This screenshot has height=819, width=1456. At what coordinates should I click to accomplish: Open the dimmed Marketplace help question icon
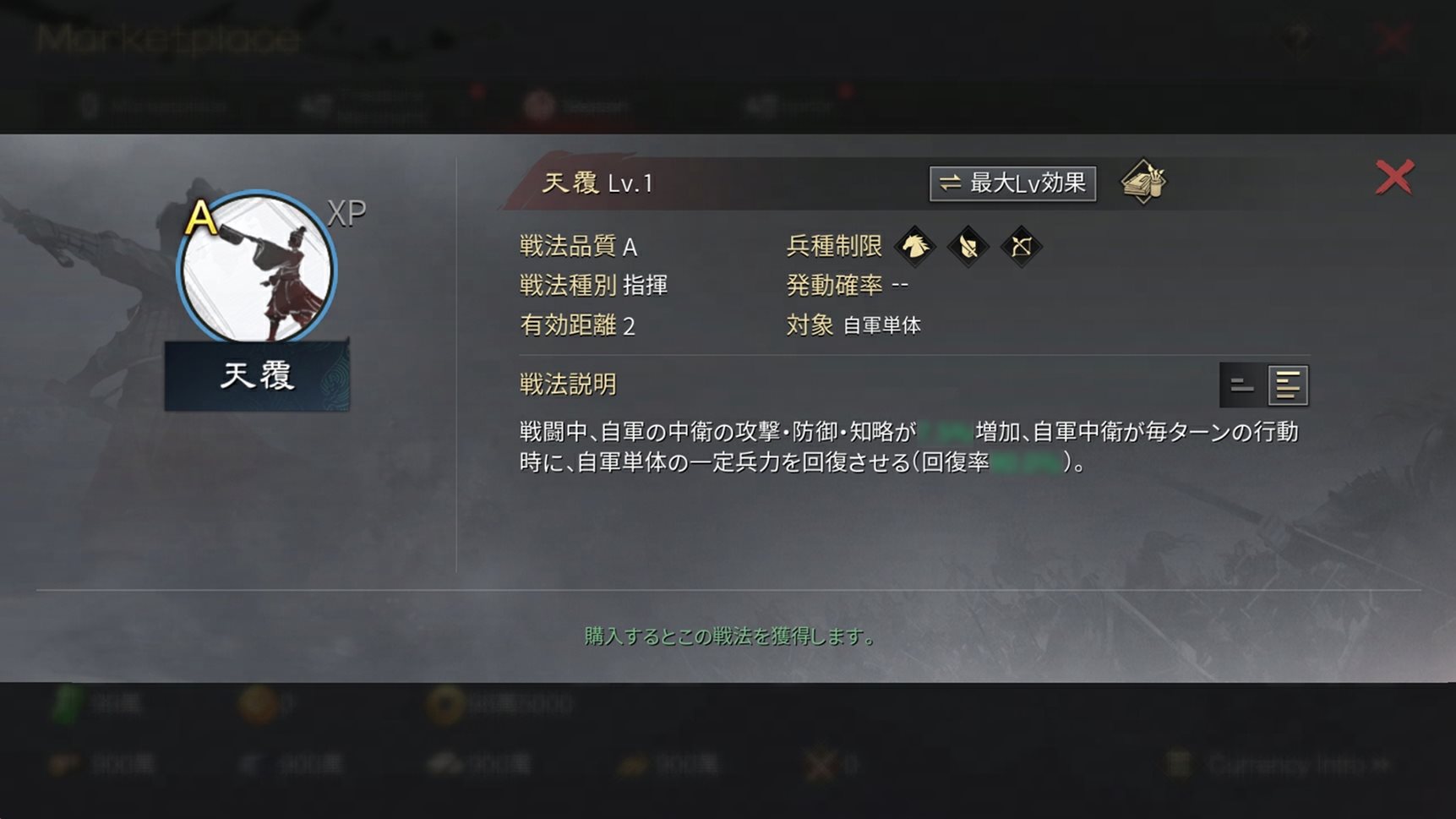1297,38
